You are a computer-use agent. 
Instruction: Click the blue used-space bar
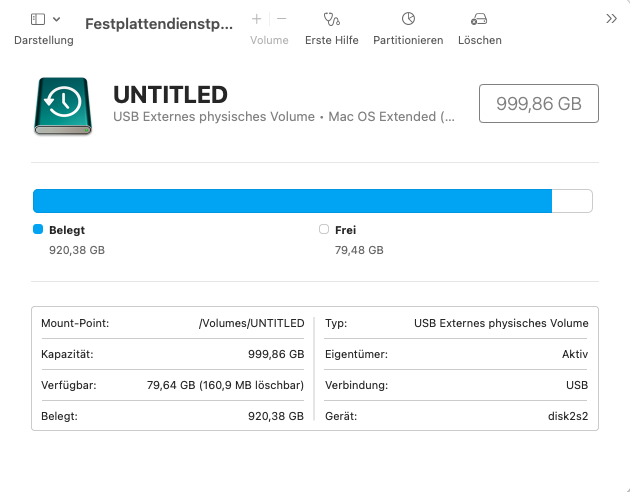[292, 201]
